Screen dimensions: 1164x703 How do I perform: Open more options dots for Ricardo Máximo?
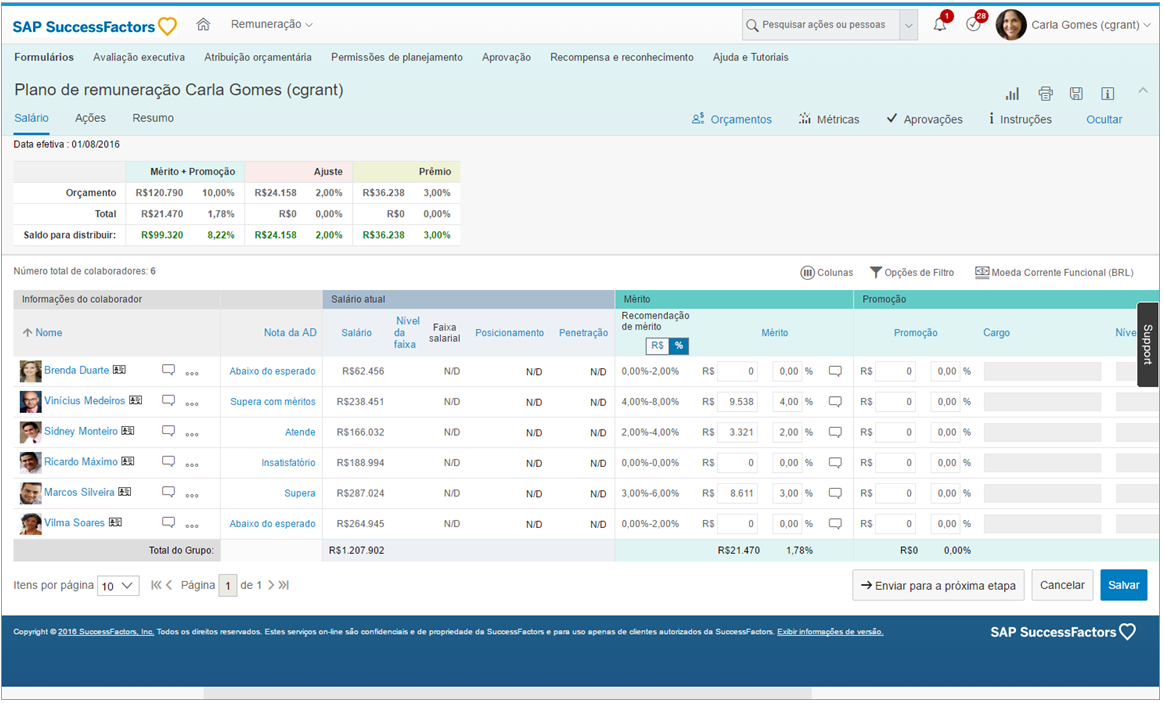point(192,465)
